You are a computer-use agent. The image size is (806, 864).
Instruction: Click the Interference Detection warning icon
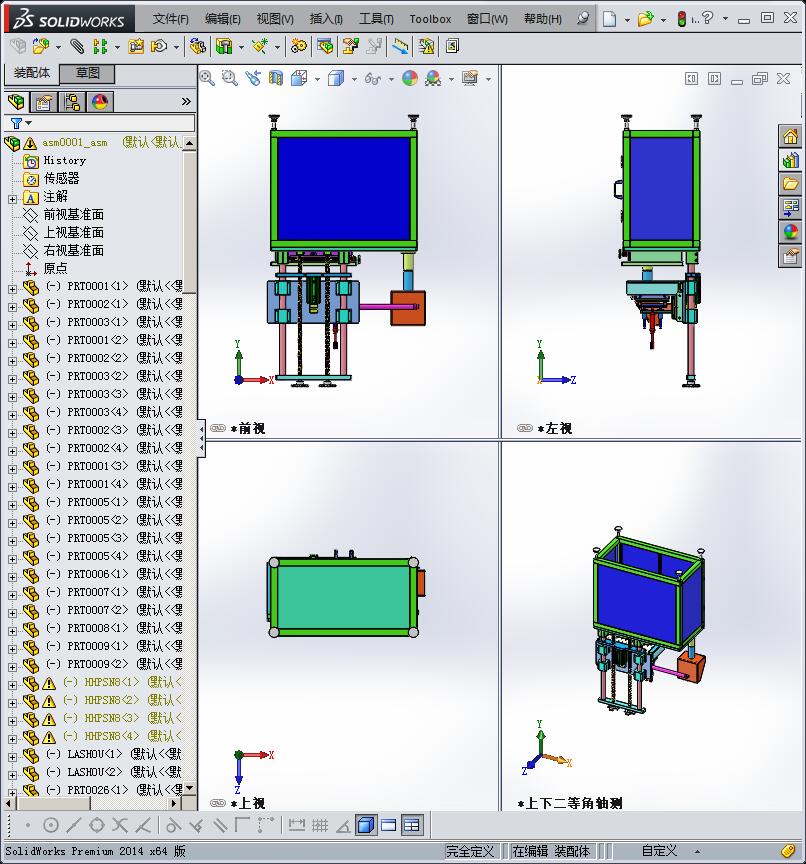(426, 46)
